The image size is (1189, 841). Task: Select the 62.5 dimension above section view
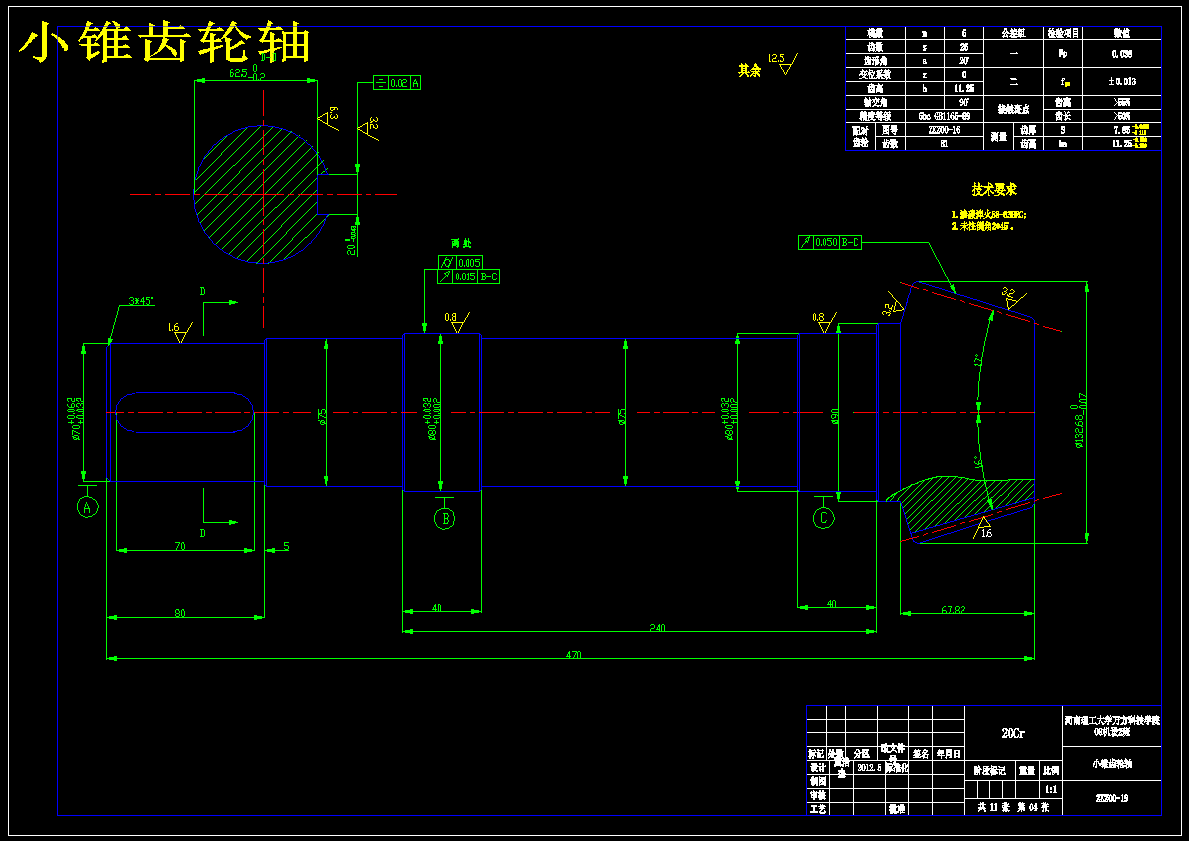[246, 74]
